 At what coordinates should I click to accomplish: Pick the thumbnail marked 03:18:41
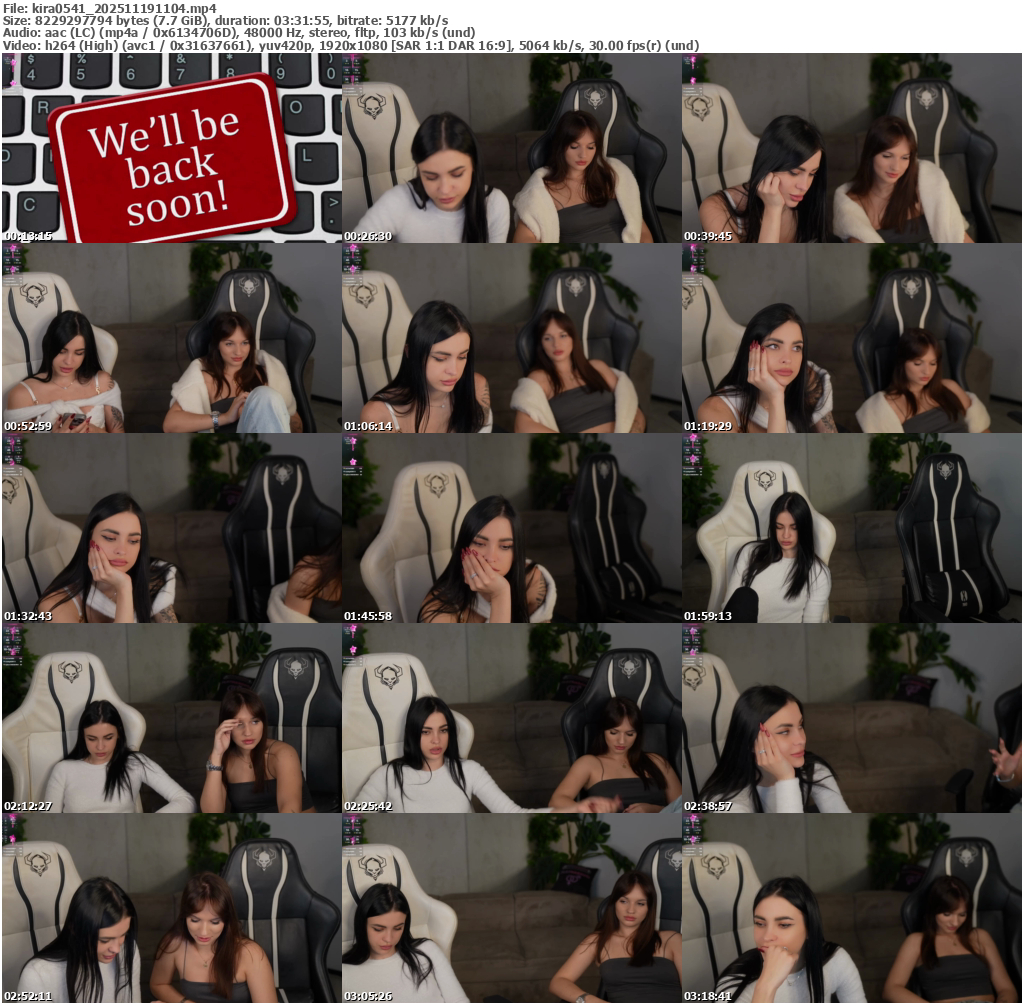tap(852, 908)
